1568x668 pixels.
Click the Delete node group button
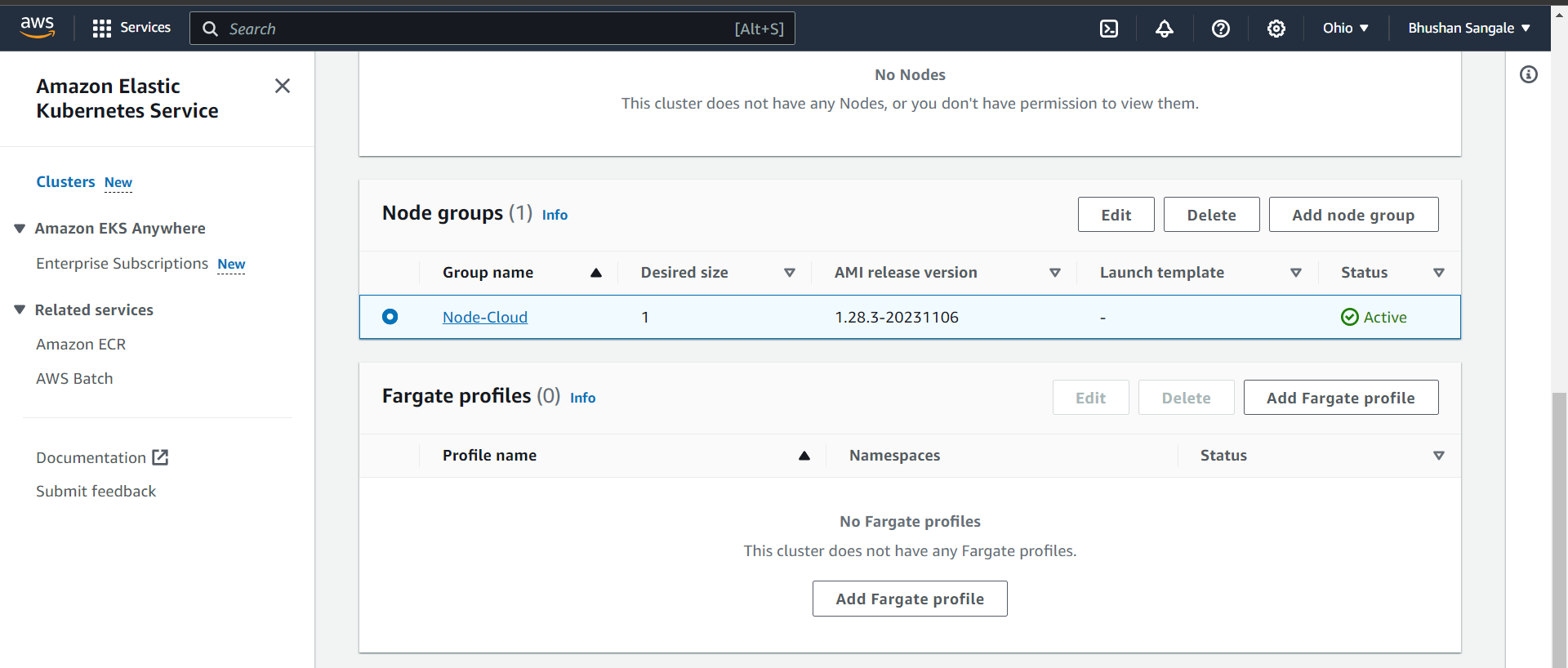tap(1211, 215)
